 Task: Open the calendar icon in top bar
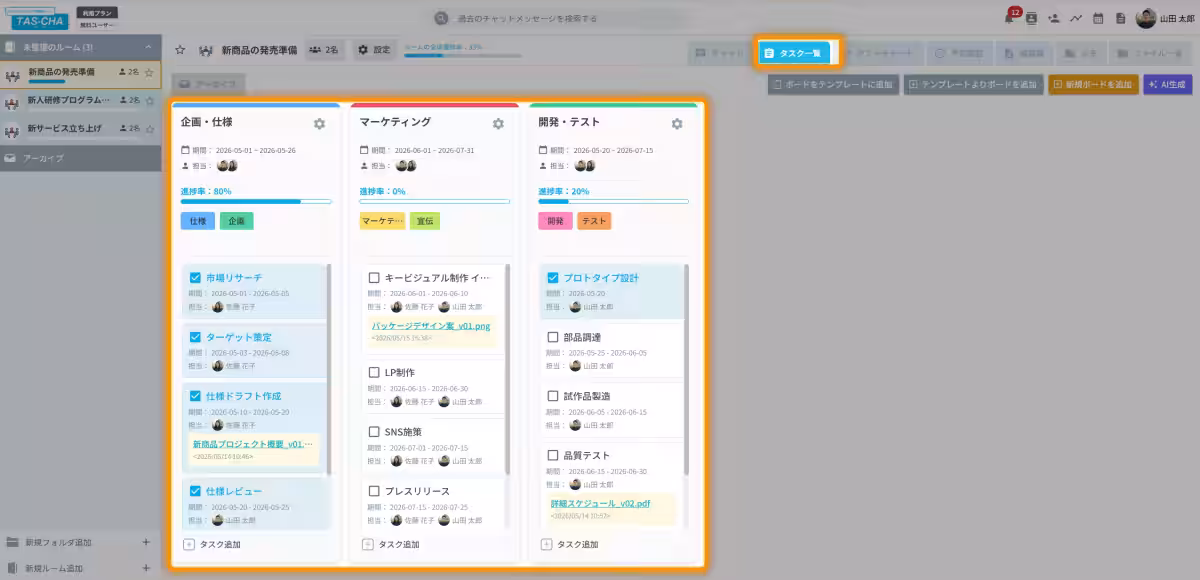tap(1098, 18)
